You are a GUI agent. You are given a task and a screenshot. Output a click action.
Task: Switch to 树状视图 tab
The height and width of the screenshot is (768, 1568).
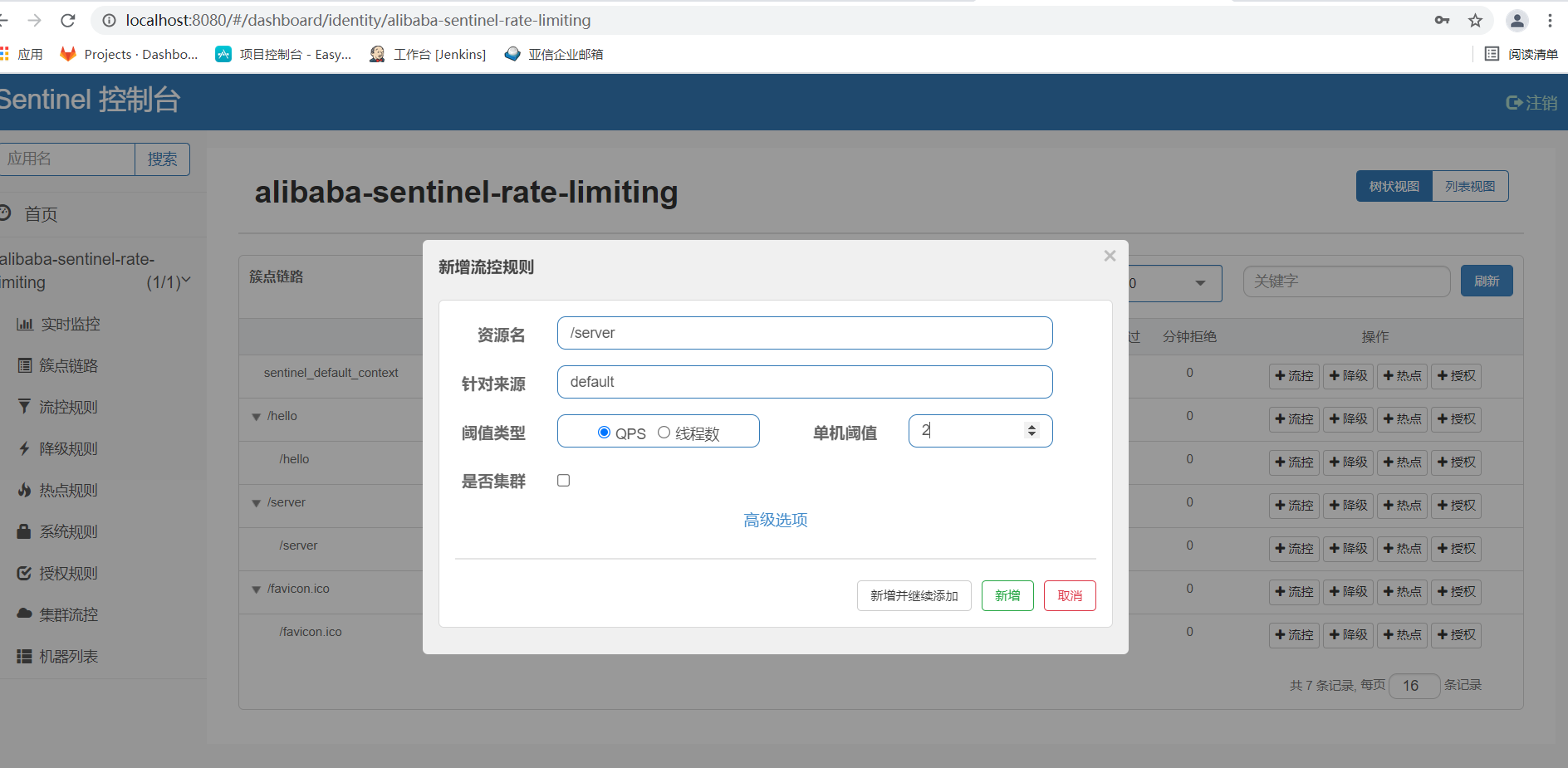pos(1394,186)
